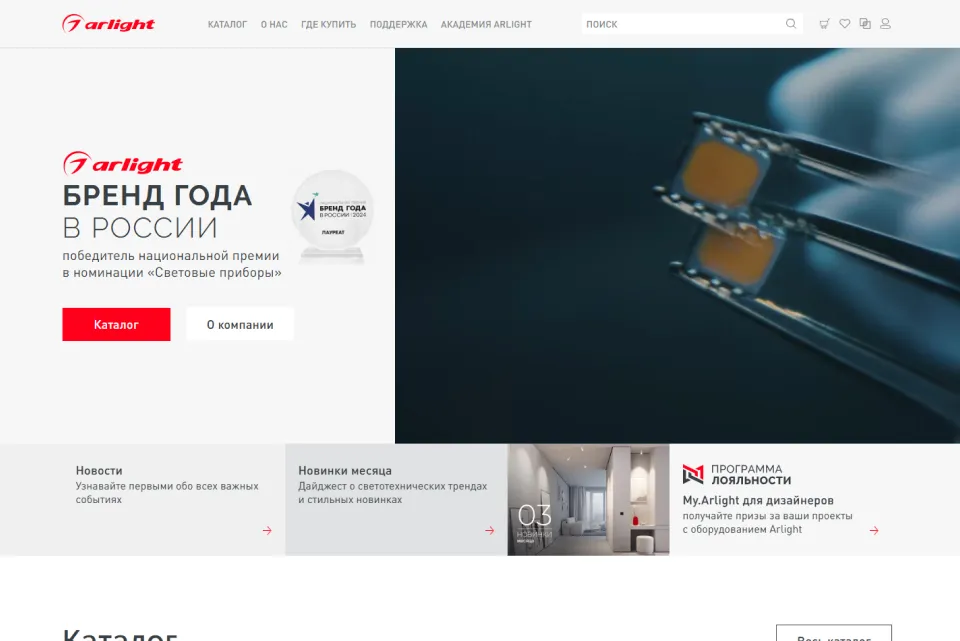960x641 pixels.
Task: Click the red arrow in My.Arlight loyalty card
Action: pyautogui.click(x=874, y=530)
